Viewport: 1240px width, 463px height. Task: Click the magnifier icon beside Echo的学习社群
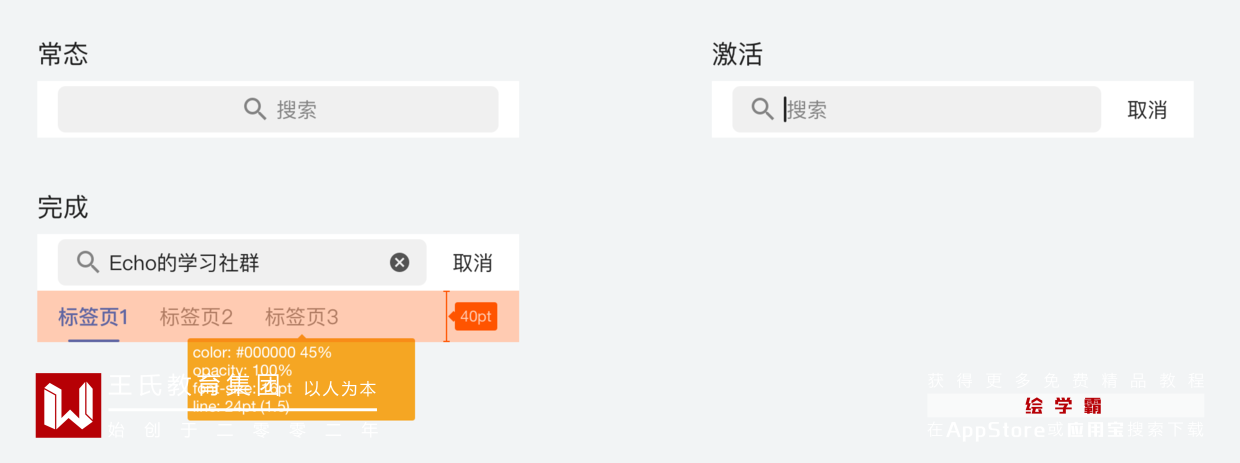[x=88, y=262]
